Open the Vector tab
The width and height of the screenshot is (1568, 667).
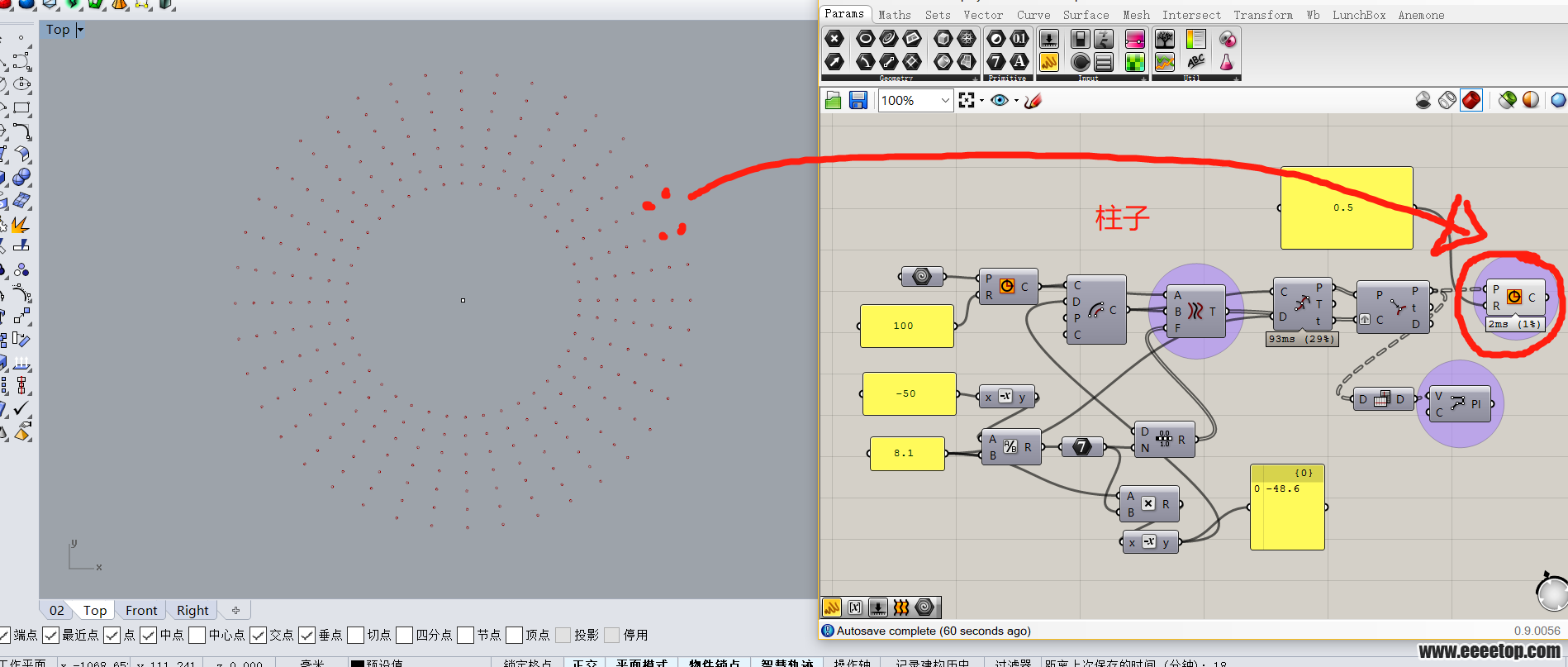(x=983, y=15)
